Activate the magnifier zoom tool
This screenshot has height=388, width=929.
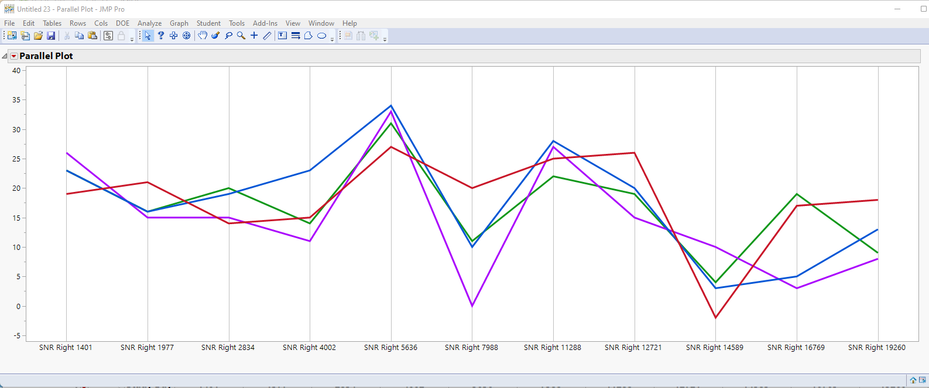tap(241, 36)
